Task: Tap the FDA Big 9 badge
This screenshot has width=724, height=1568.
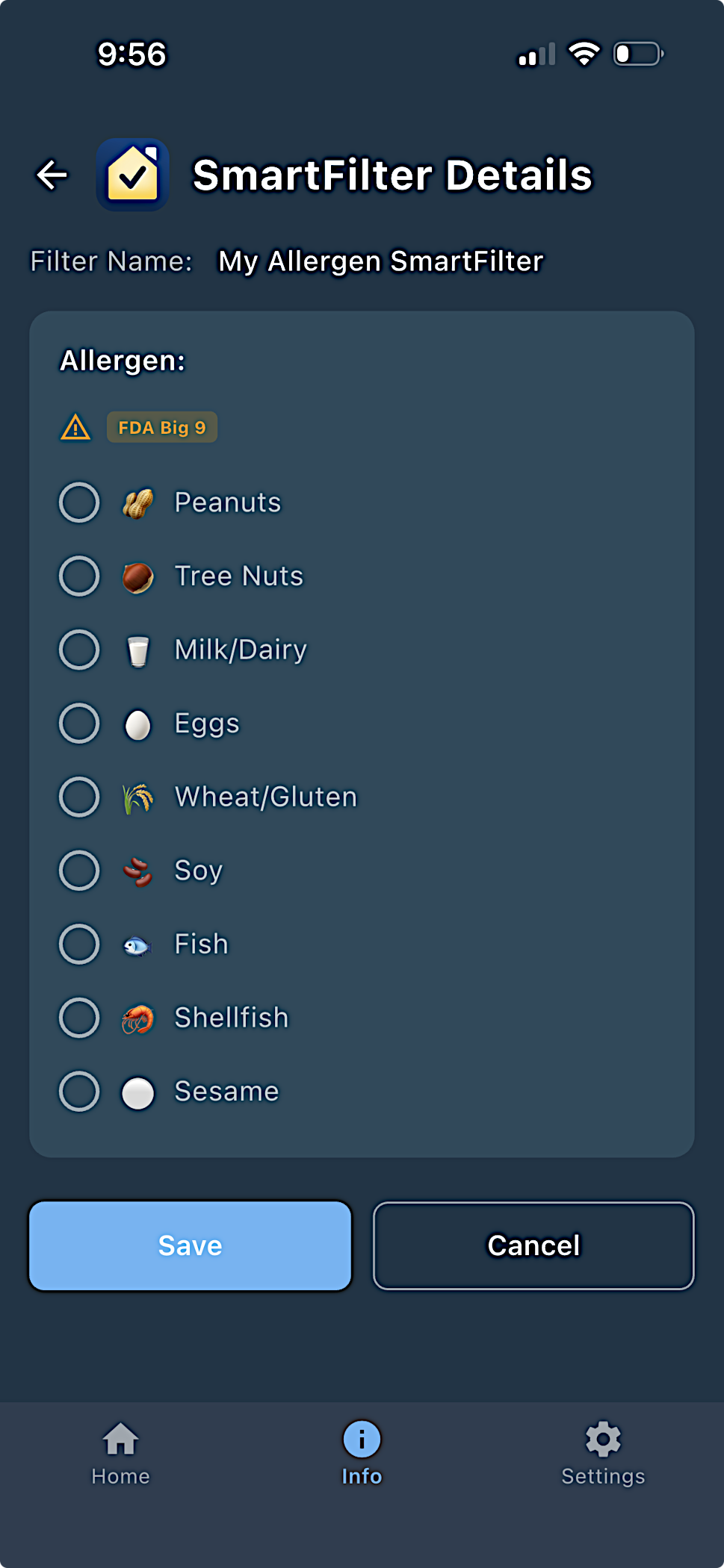Action: tap(162, 428)
